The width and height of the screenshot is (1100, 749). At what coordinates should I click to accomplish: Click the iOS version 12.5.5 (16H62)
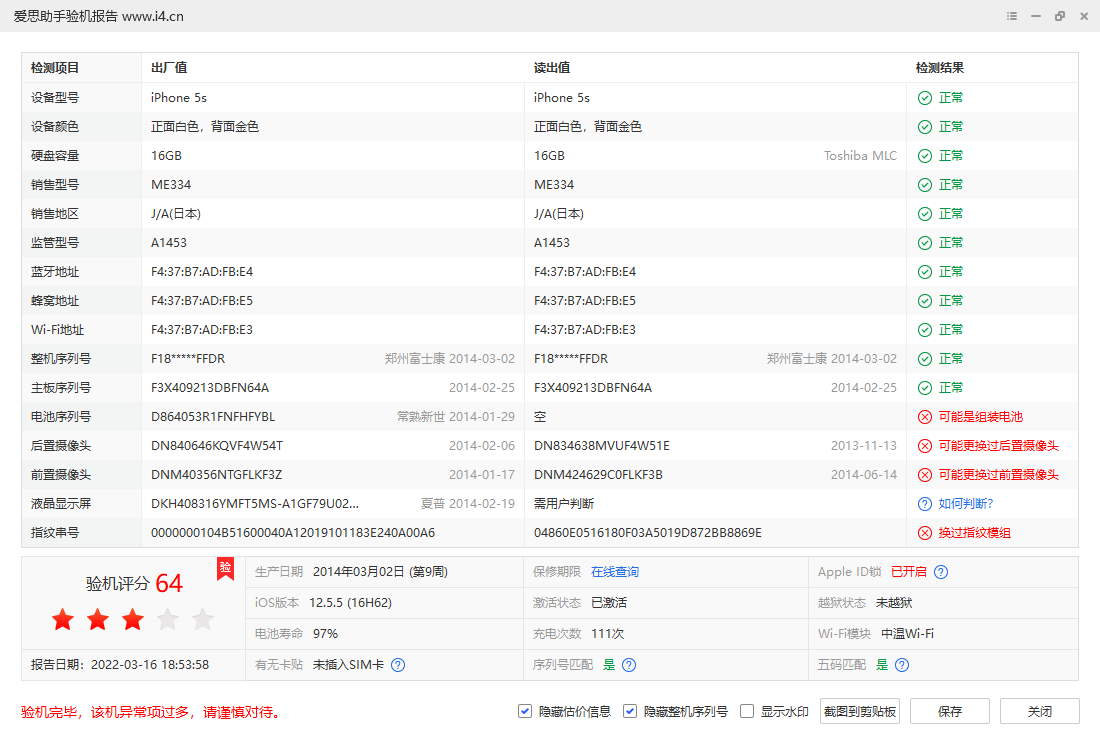point(350,603)
